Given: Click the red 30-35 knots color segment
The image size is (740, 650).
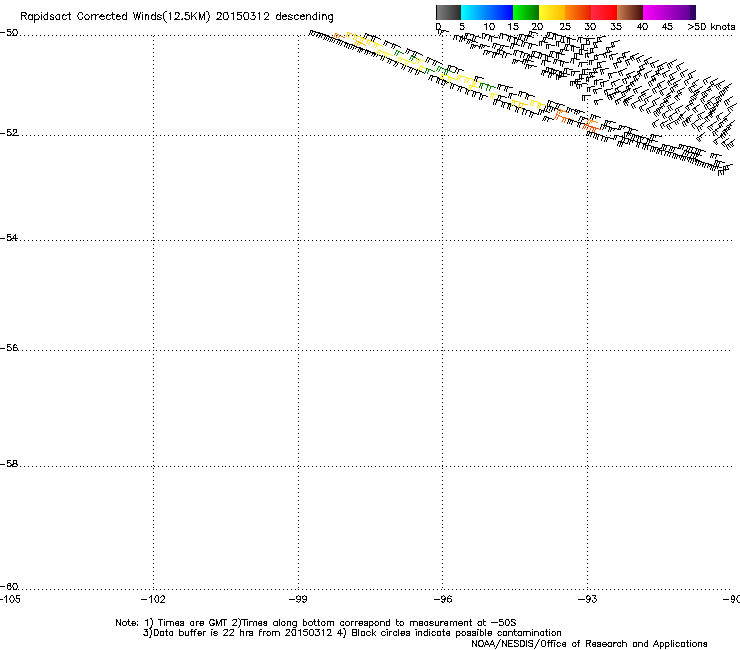Looking at the screenshot, I should [x=604, y=12].
